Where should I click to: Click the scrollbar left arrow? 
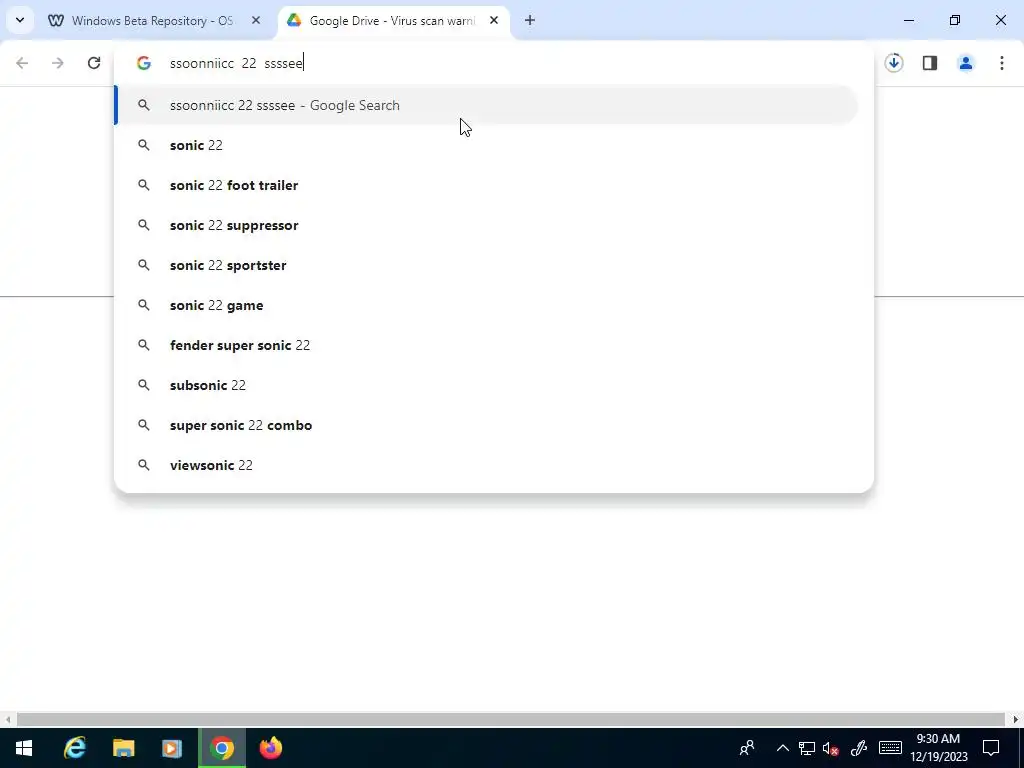tap(7, 719)
